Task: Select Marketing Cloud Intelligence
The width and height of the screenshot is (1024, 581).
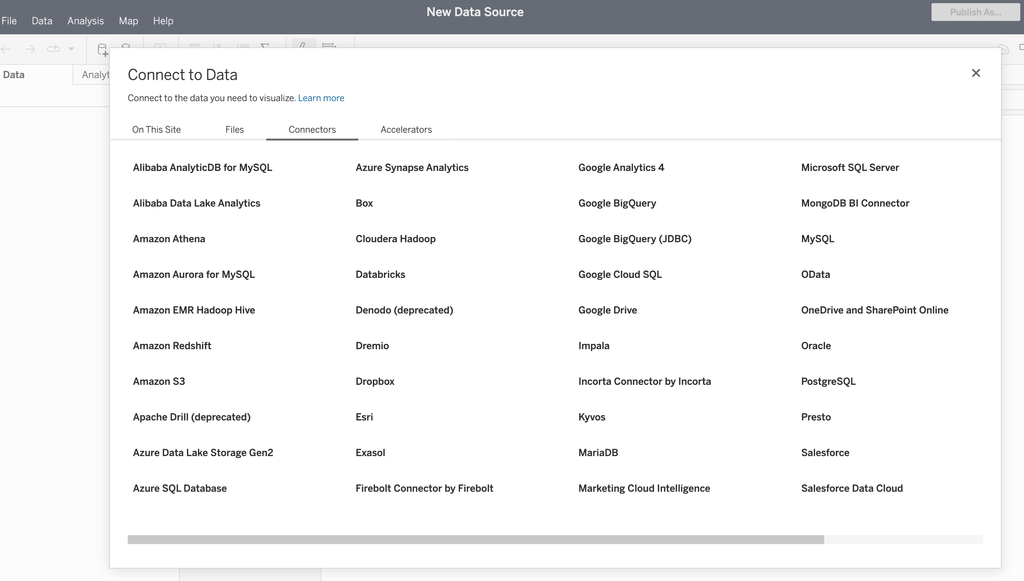Action: click(644, 488)
